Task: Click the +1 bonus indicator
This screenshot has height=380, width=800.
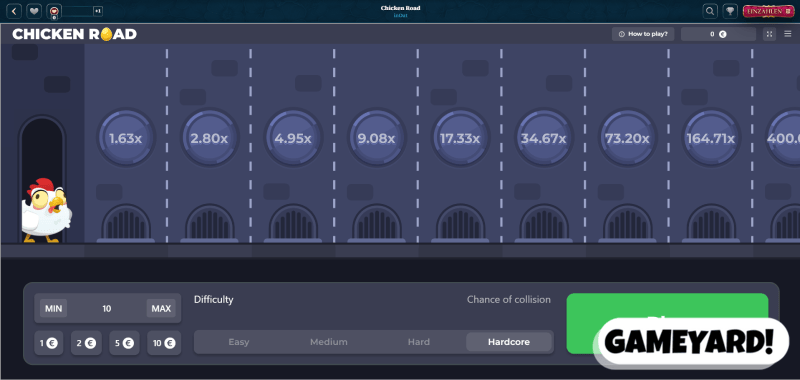Action: (98, 11)
